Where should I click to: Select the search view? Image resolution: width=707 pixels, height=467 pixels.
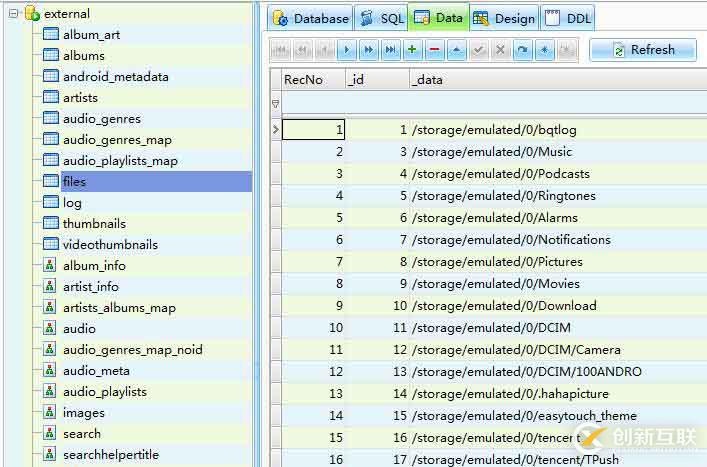tap(82, 434)
